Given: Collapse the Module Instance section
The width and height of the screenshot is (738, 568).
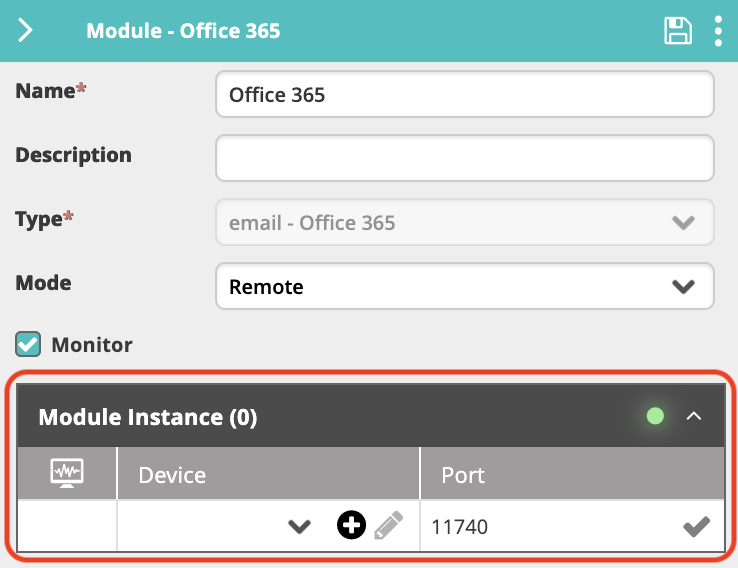Looking at the screenshot, I should point(694,416).
